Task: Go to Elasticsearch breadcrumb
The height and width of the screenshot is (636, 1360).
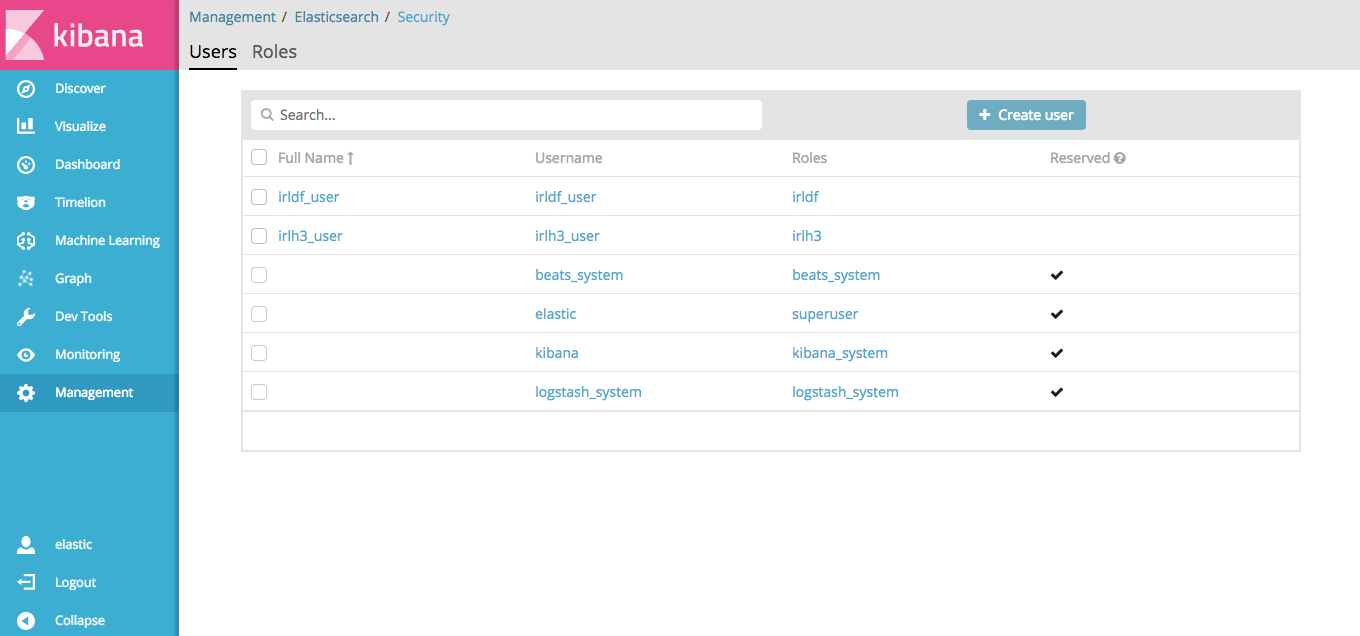Action: (x=336, y=17)
